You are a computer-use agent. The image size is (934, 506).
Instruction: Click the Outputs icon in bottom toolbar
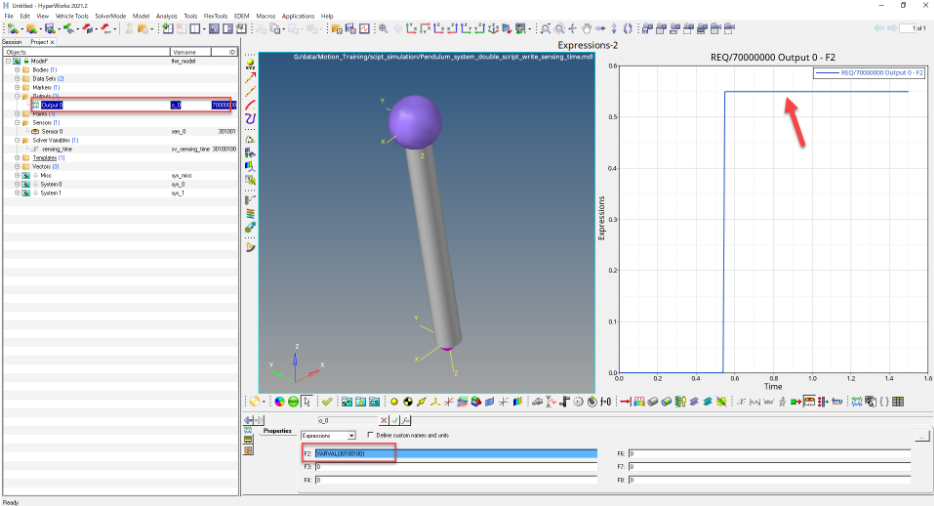pyautogui.click(x=857, y=402)
